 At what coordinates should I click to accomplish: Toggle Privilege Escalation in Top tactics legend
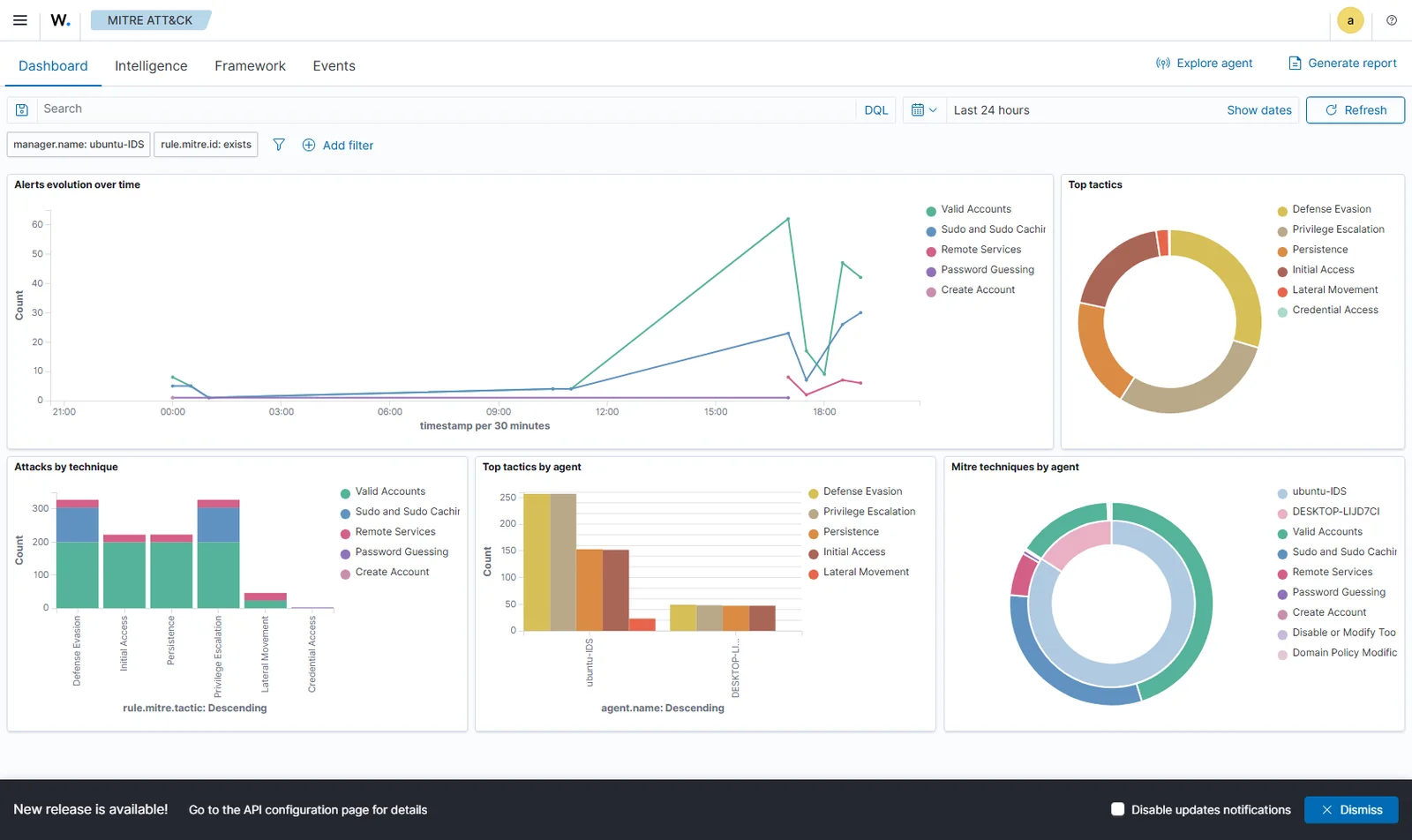click(x=1331, y=229)
